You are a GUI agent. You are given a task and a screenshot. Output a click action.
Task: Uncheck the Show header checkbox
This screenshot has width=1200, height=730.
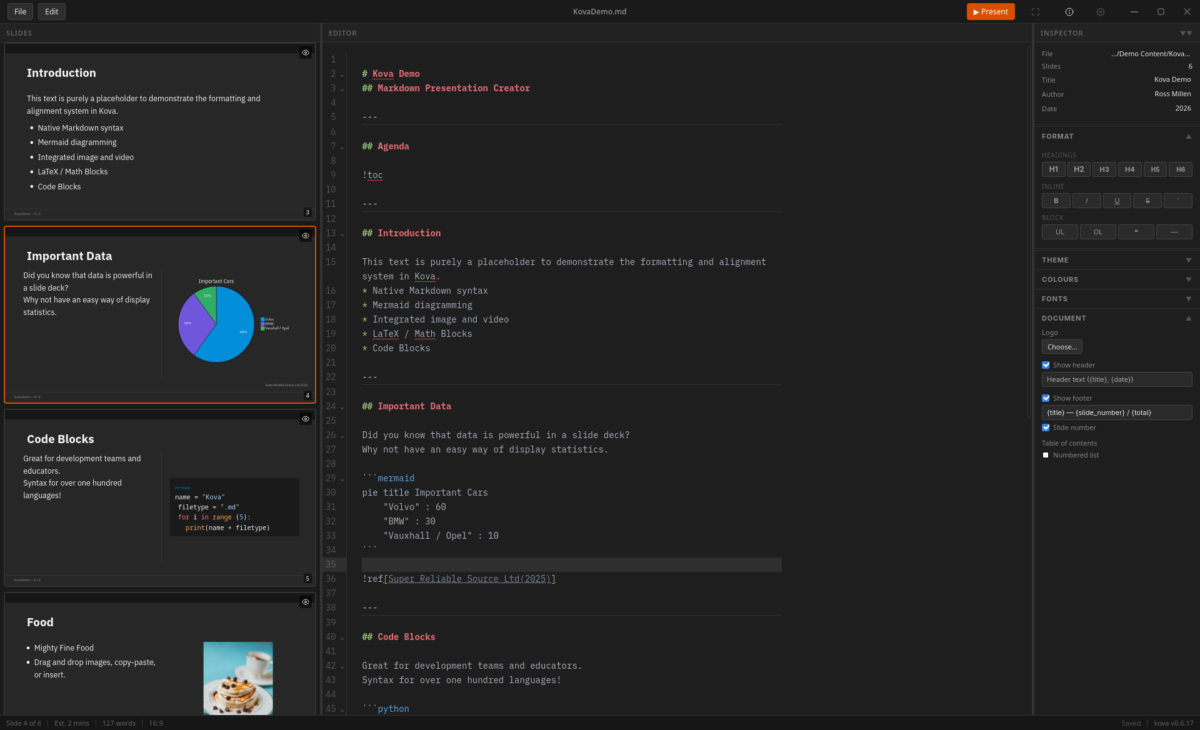1046,365
